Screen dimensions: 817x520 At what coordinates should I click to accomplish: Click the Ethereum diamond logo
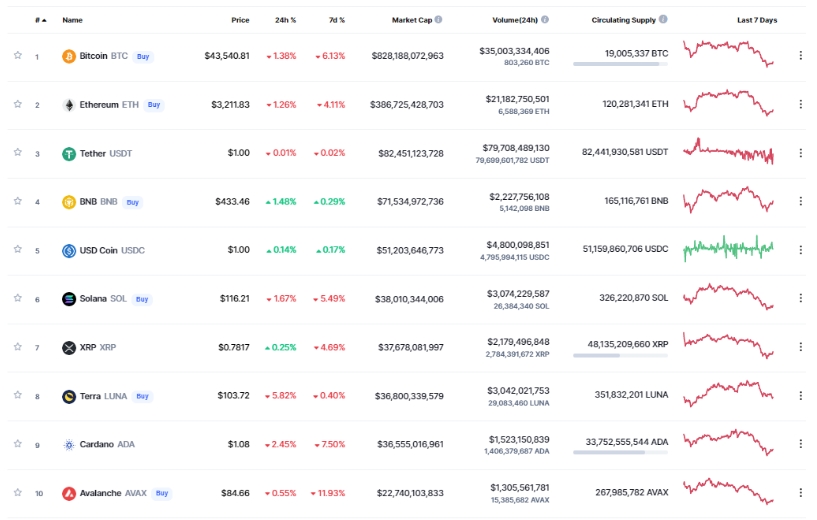[69, 105]
